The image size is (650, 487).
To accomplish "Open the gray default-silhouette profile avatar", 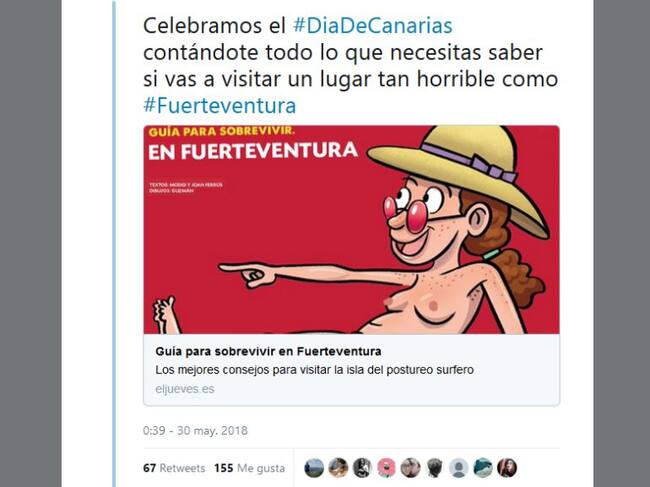I will 458,468.
